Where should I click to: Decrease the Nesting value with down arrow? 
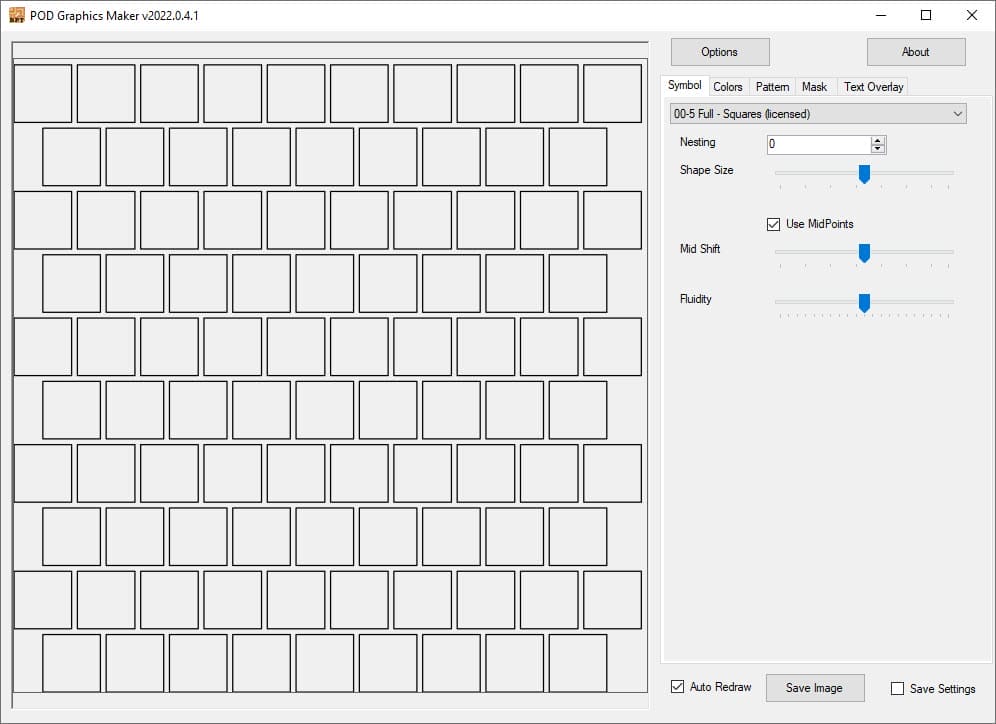click(x=878, y=149)
